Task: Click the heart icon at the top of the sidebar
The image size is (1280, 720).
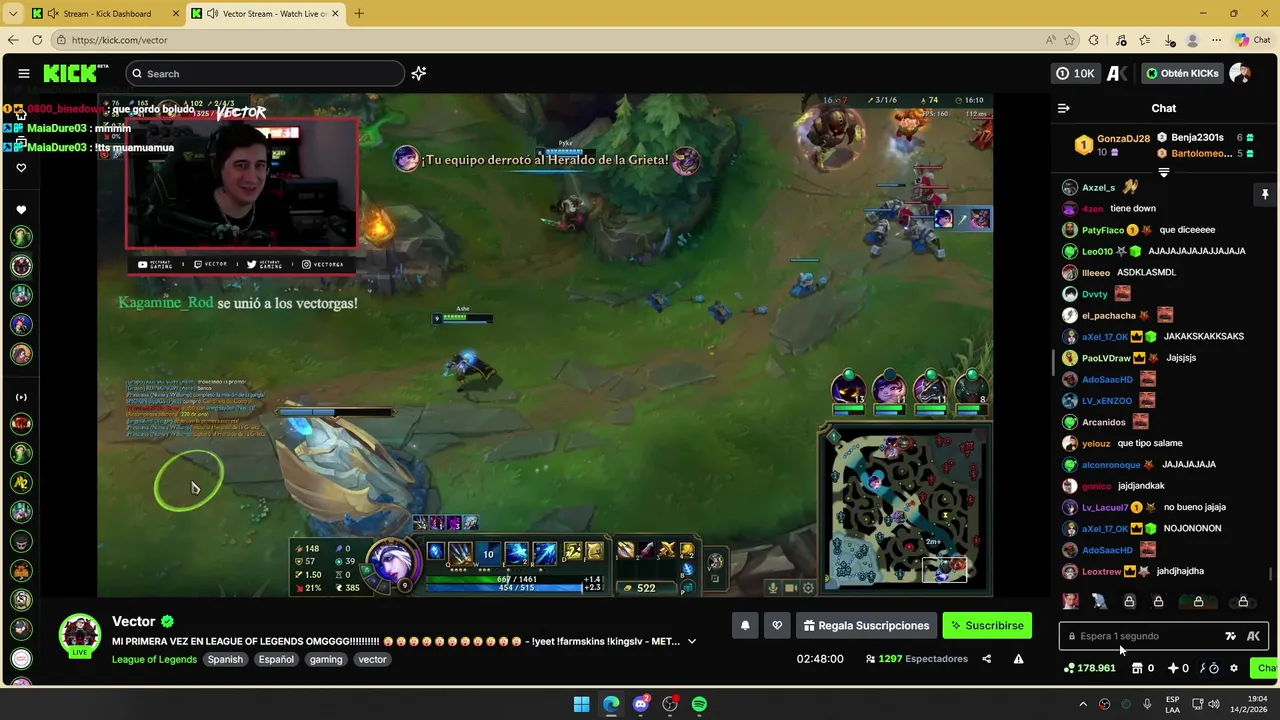Action: pyautogui.click(x=21, y=168)
